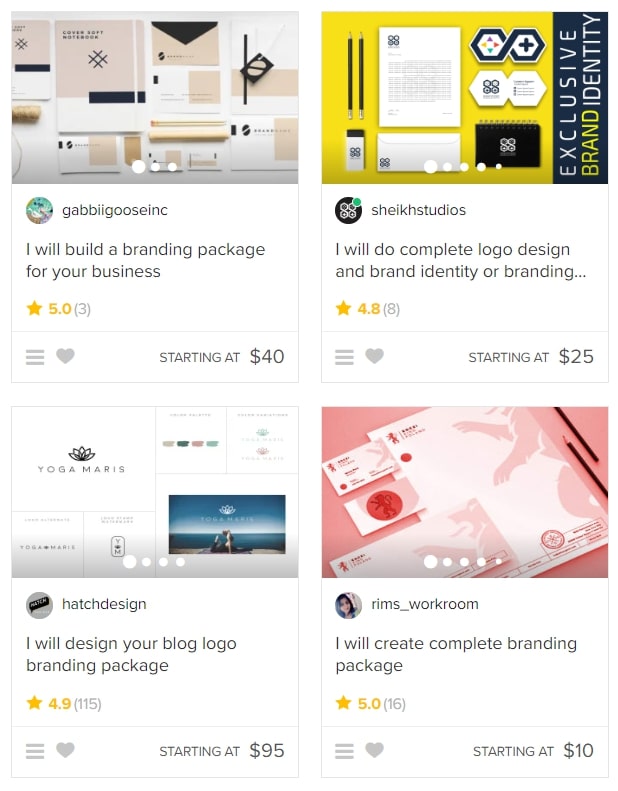Viewport: 618px width, 791px height.
Task: Open list menu icon on rims_workroom gig
Action: click(344, 751)
